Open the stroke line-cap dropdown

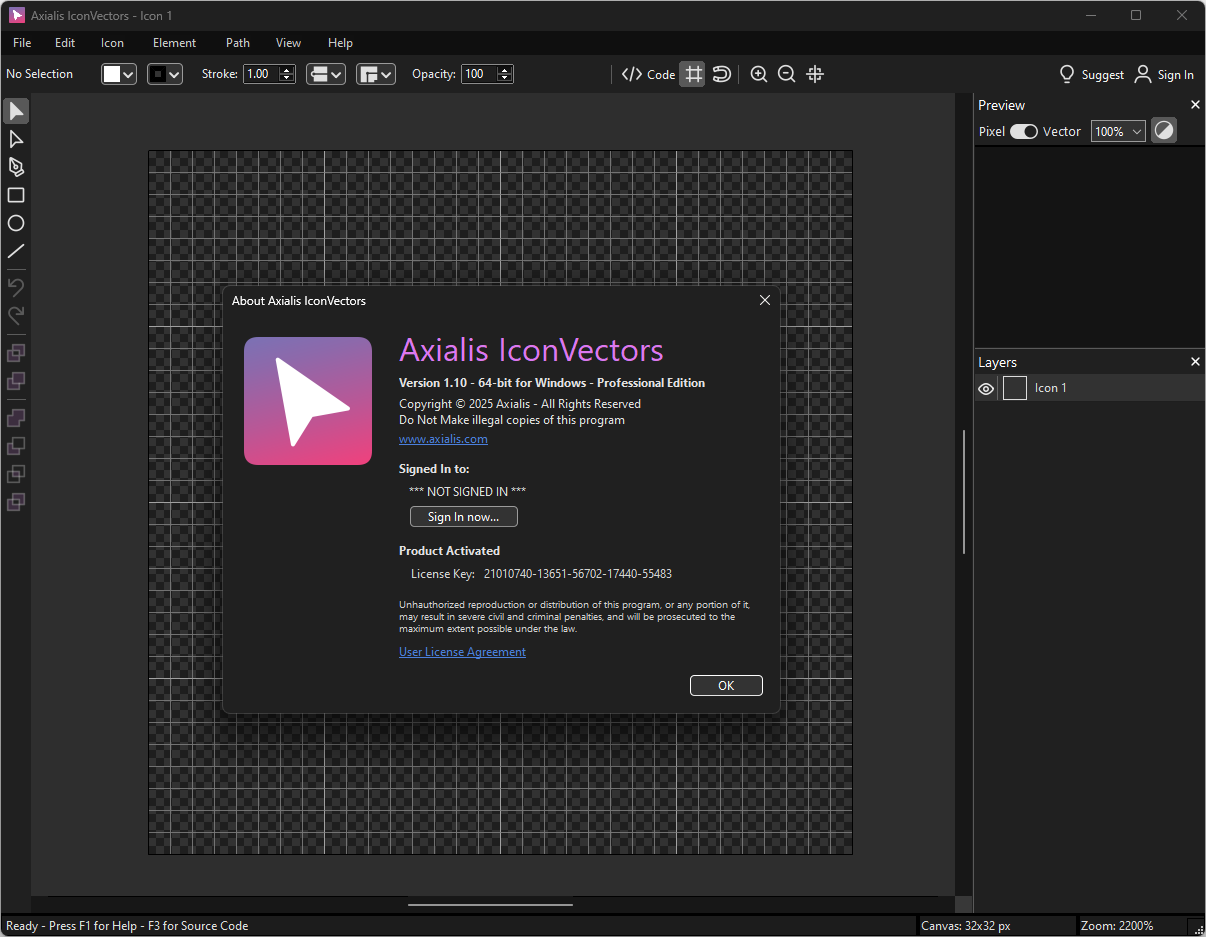[x=326, y=74]
